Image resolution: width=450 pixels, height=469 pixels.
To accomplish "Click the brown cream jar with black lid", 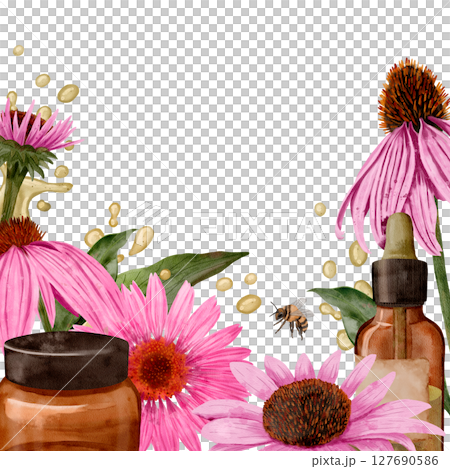I will 69,391.
